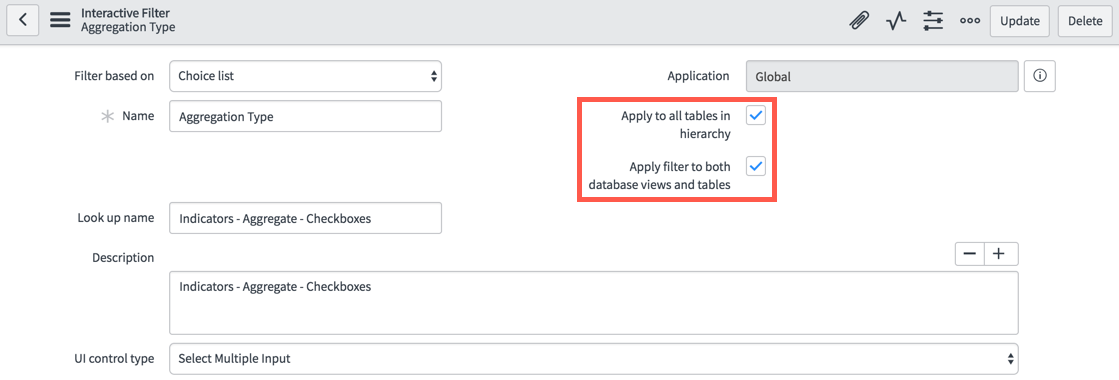Uncheck Apply filter to both database views

pos(756,166)
